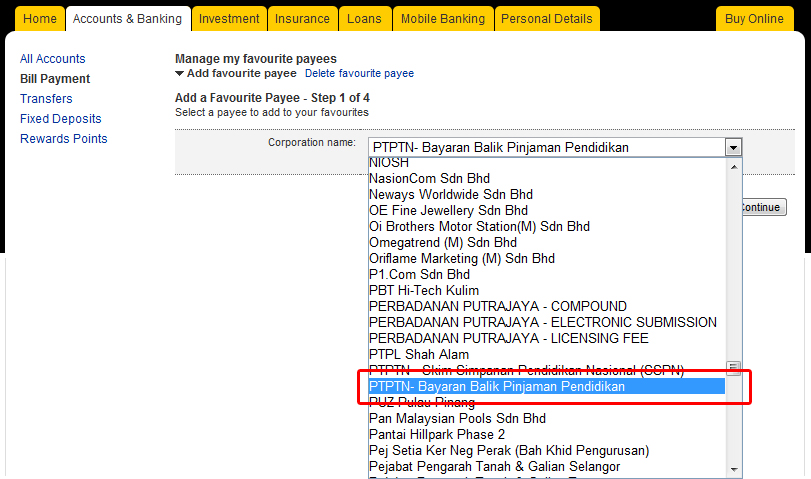Screen dimensions: 811x479
Task: Select PTPTN- Bayaran Balik Pinjaman Pendidikan in list
Action: click(547, 386)
